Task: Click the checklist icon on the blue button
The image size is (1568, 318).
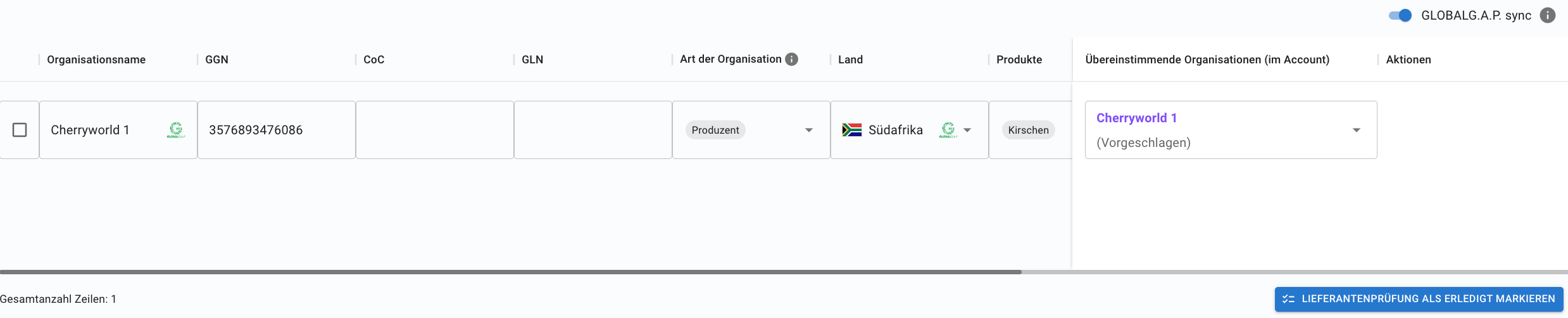Action: point(1288,299)
